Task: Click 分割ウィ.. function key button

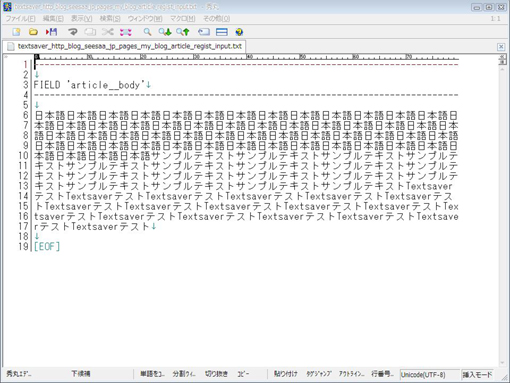Action: point(184,374)
